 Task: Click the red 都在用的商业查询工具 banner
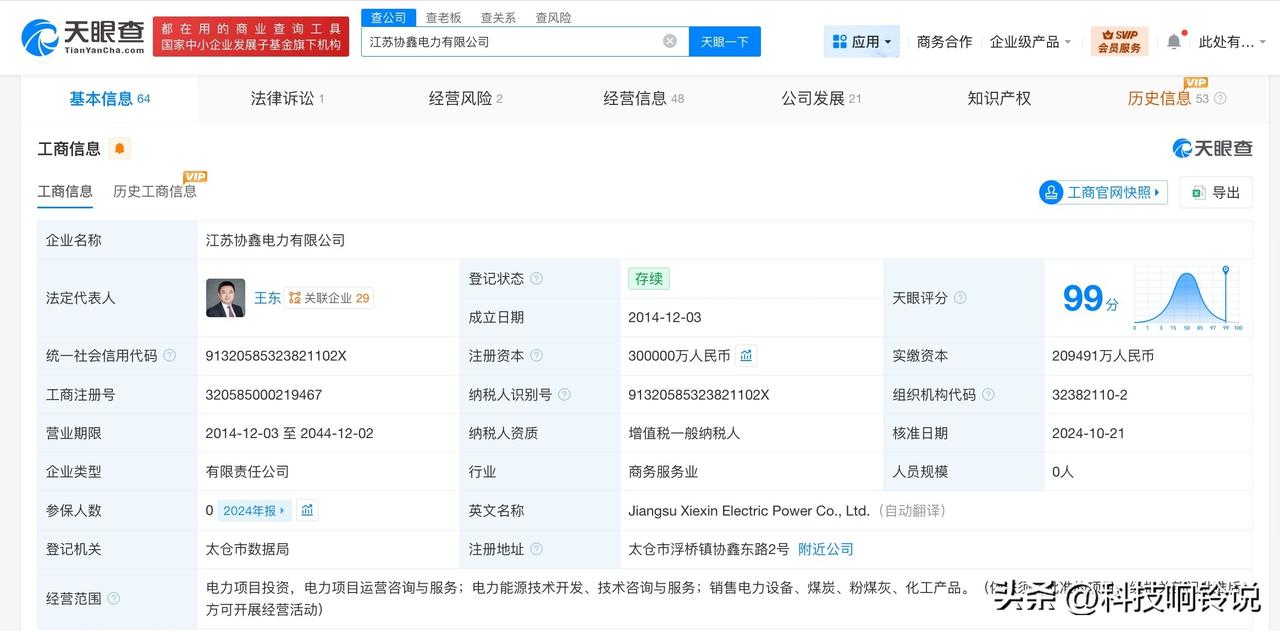[251, 37]
